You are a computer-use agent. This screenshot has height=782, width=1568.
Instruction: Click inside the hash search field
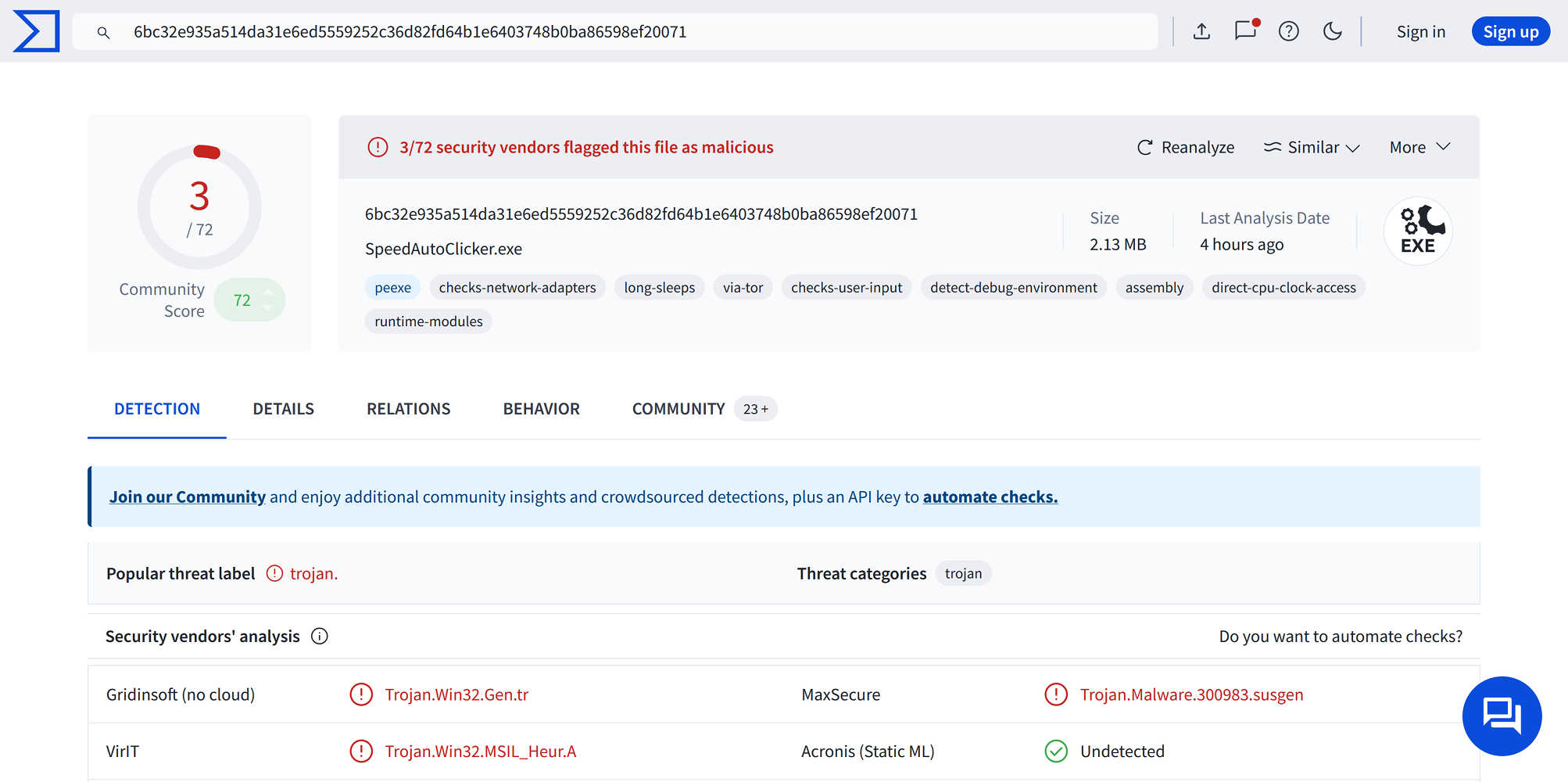click(547, 31)
